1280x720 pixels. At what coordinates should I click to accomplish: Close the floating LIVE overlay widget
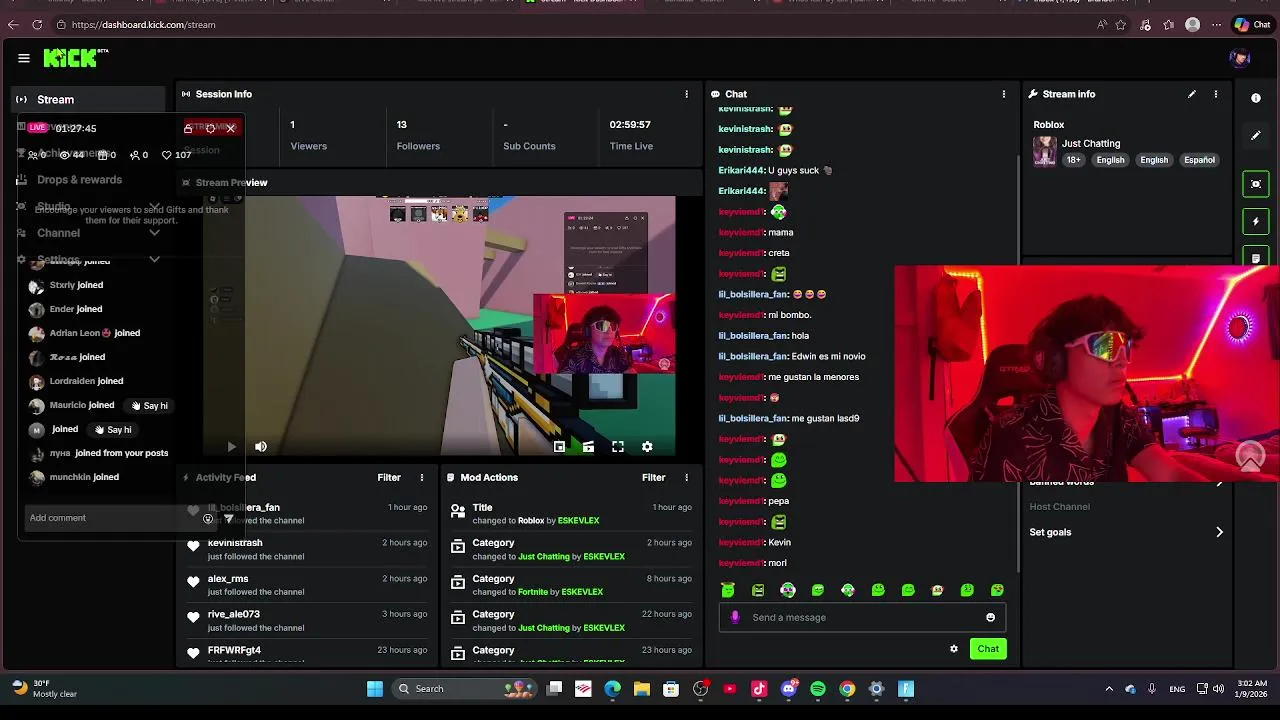tap(231, 128)
